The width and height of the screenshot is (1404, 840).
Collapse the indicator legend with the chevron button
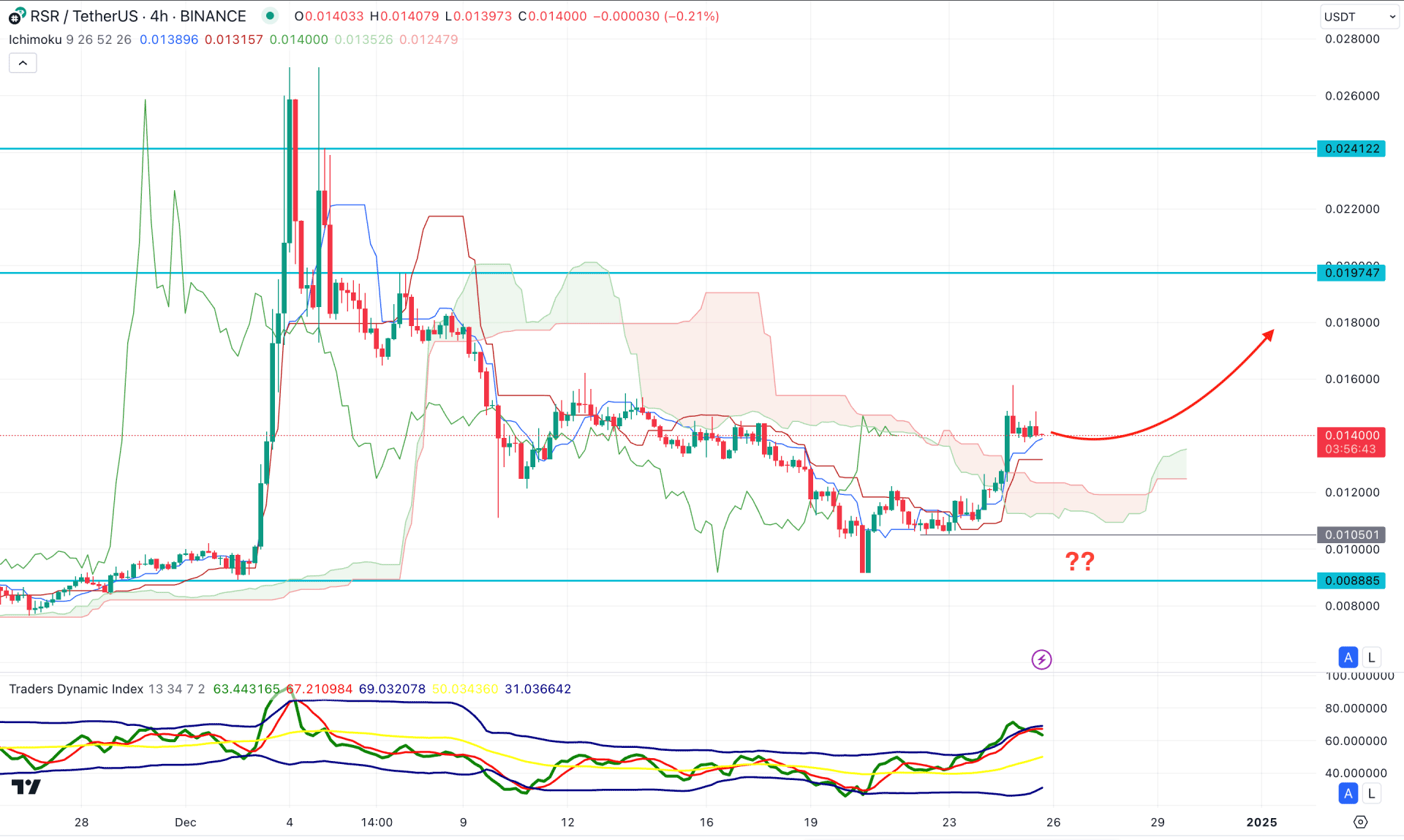(x=23, y=64)
